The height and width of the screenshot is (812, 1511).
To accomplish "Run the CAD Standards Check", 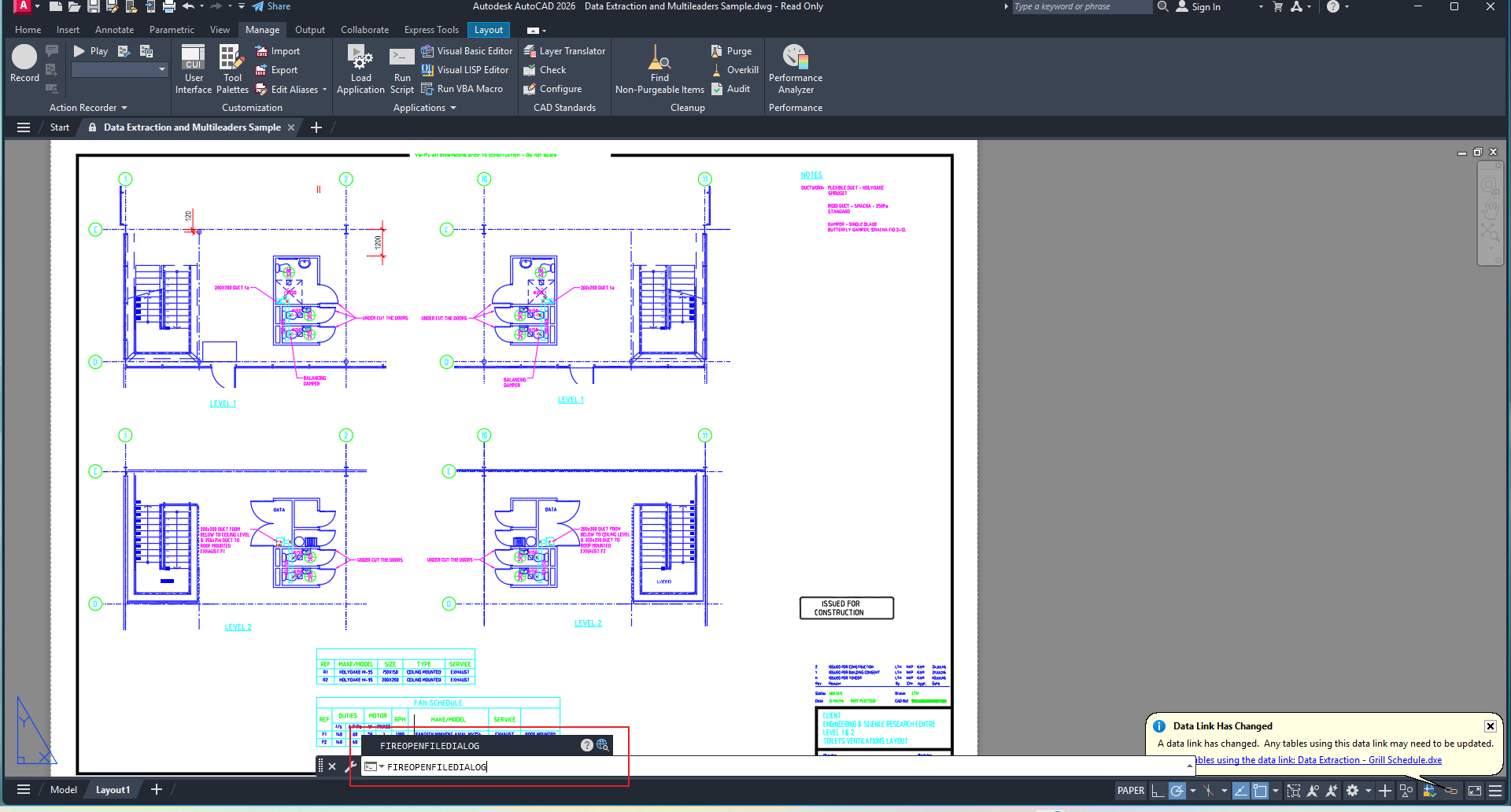I will [545, 70].
